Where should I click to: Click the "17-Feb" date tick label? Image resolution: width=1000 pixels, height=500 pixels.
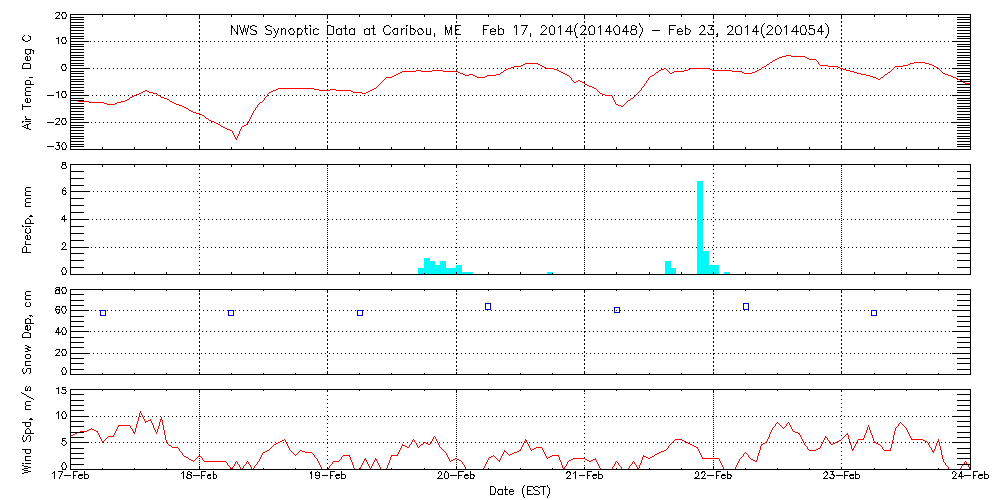tap(71, 478)
